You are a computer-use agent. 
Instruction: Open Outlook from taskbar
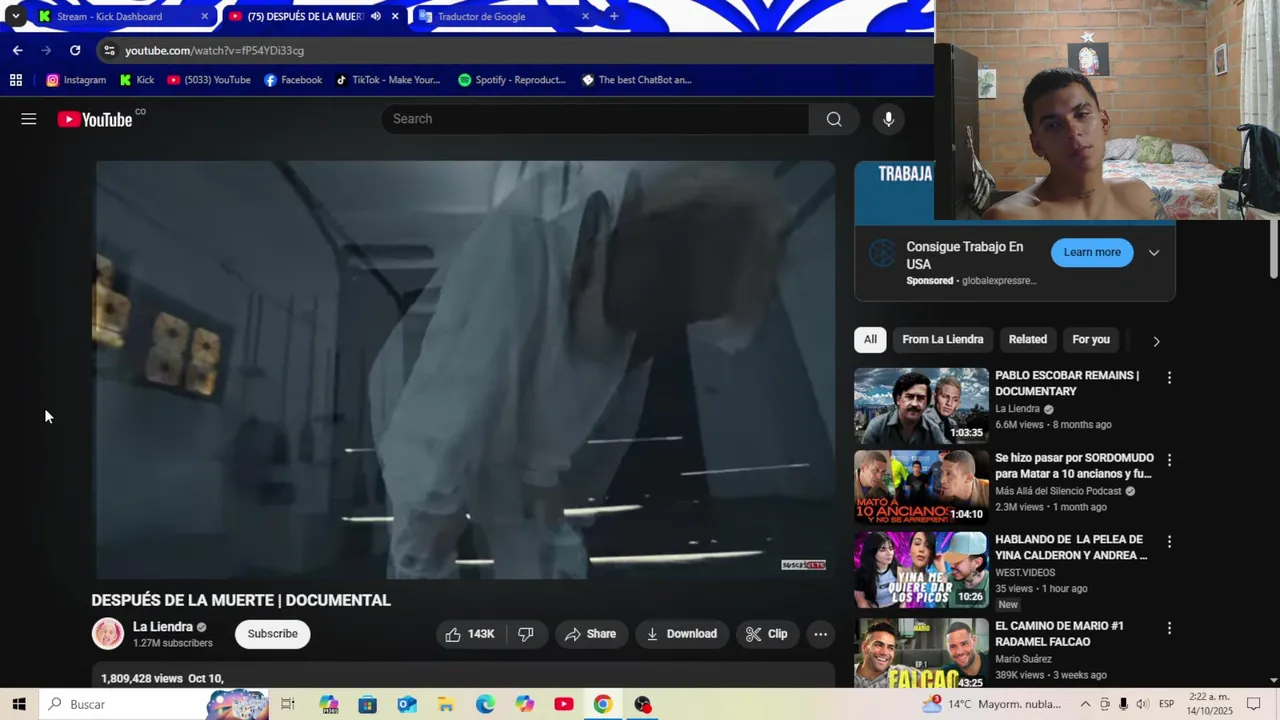407,704
